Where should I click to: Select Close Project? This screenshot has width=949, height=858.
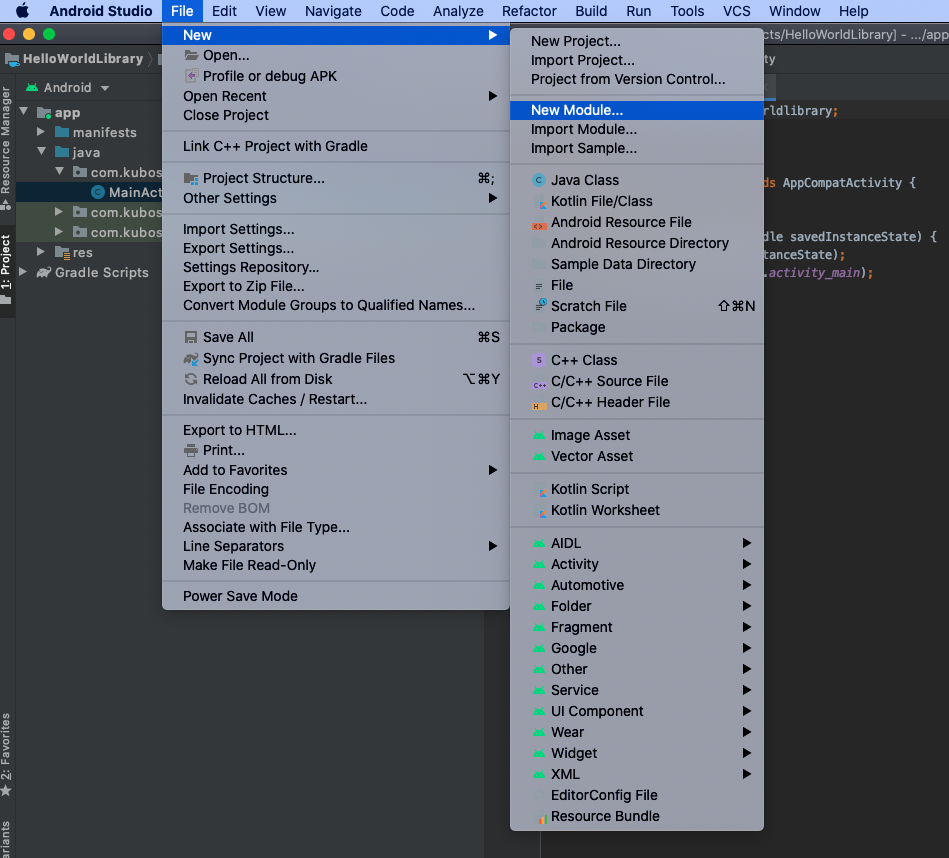coord(336,115)
